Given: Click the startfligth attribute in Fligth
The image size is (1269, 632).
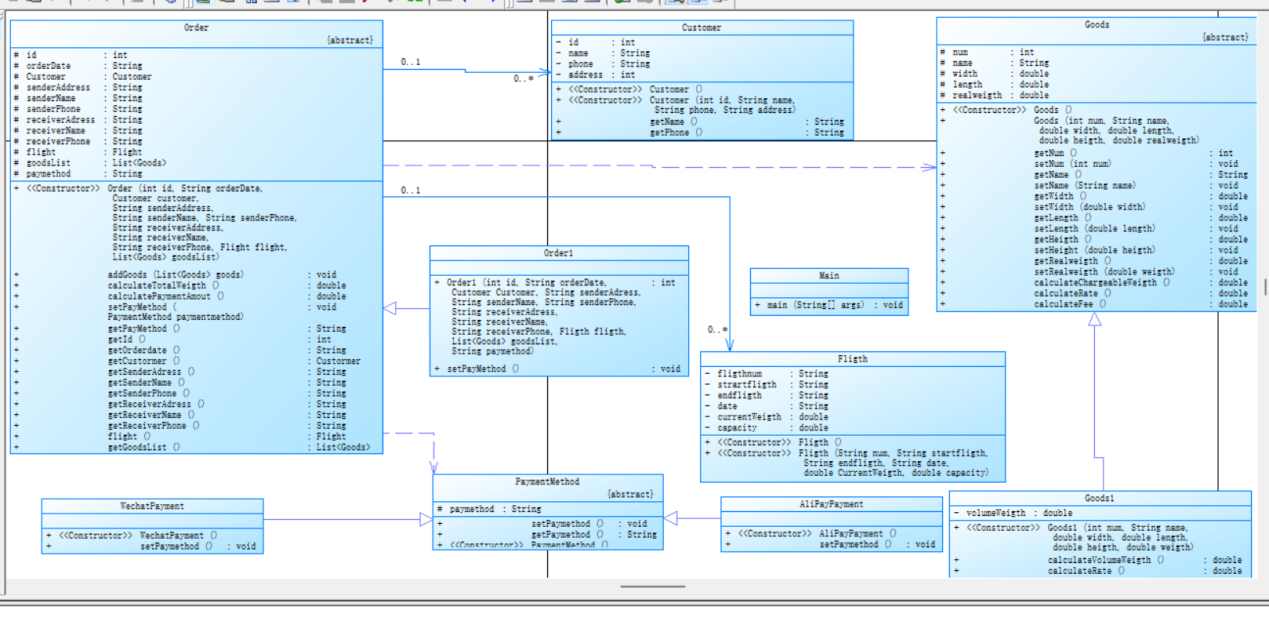Looking at the screenshot, I should click(766, 385).
